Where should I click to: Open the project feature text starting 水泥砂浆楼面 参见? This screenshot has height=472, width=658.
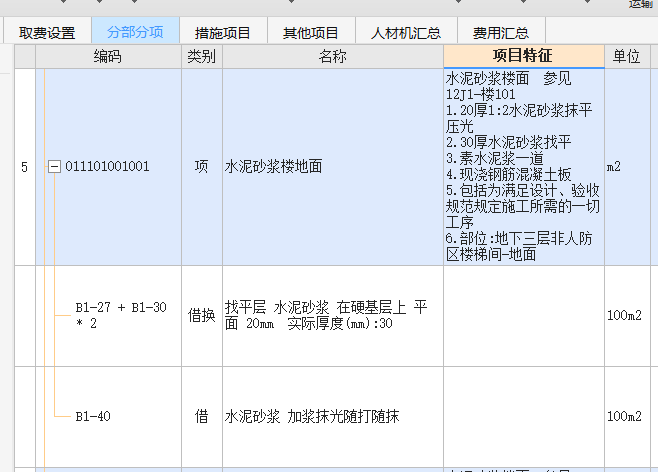point(524,167)
